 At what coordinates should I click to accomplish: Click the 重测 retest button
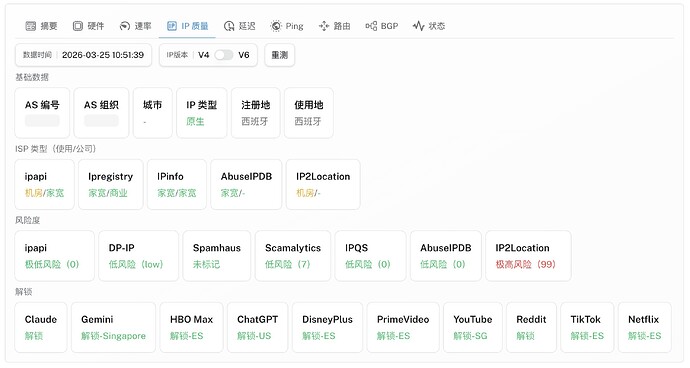click(279, 55)
